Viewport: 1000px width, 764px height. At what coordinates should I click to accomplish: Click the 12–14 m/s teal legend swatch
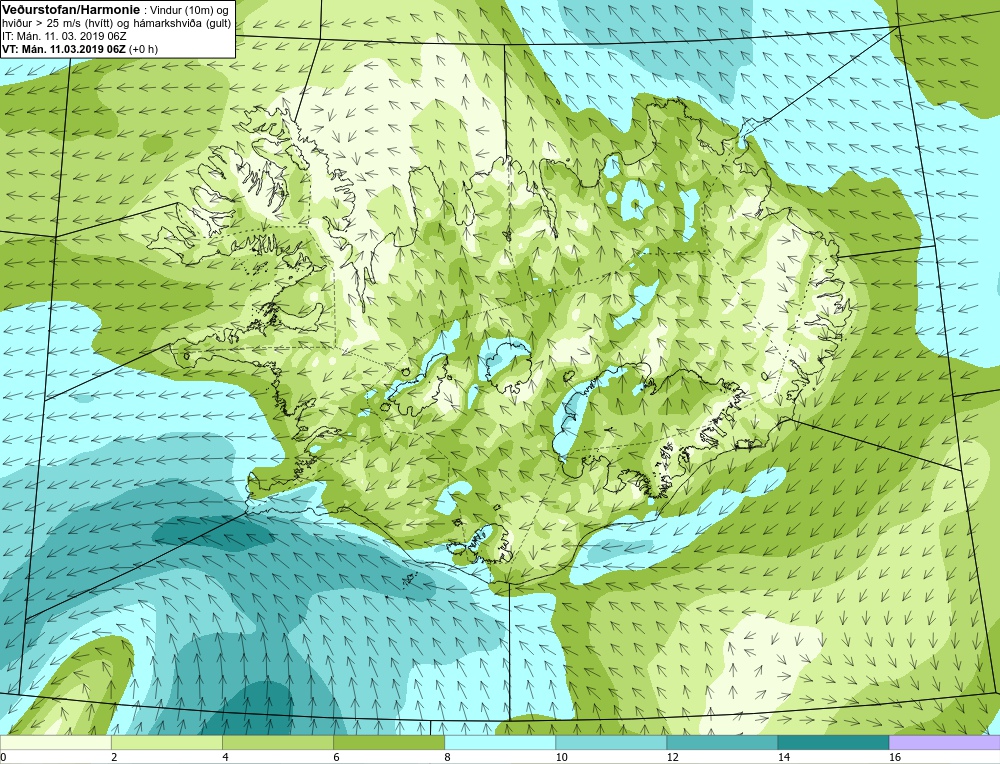coord(721,743)
